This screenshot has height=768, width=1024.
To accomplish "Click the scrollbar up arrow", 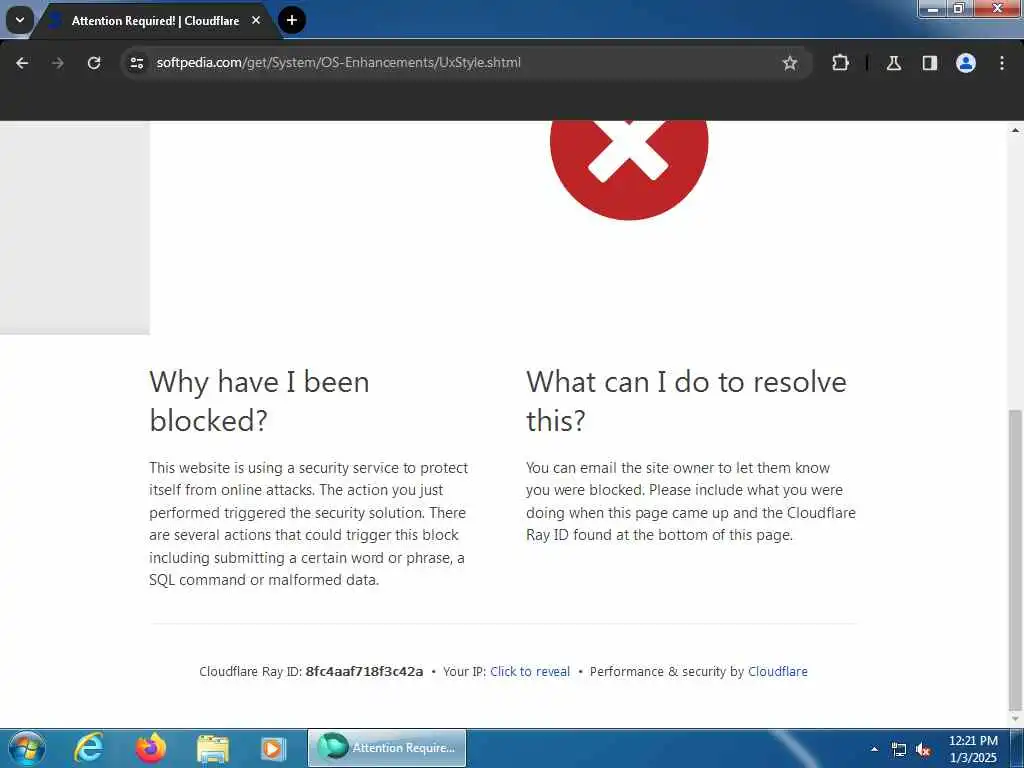I will pos(1015,130).
